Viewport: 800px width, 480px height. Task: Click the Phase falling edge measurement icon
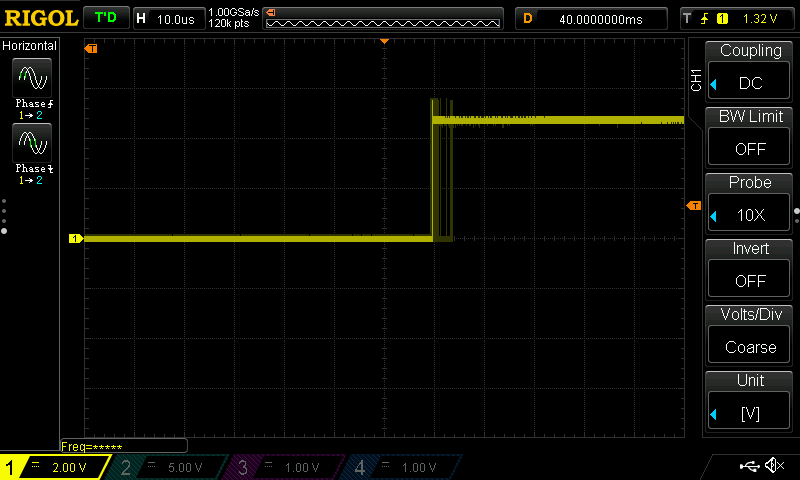(x=32, y=146)
